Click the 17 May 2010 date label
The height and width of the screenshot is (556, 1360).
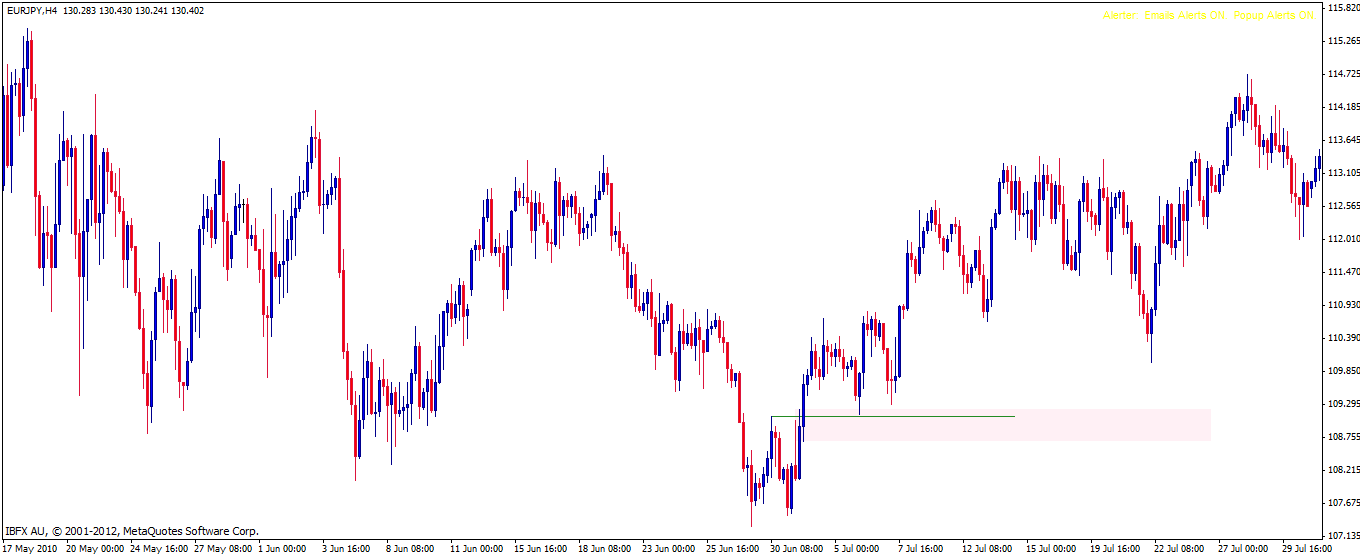pyautogui.click(x=31, y=549)
